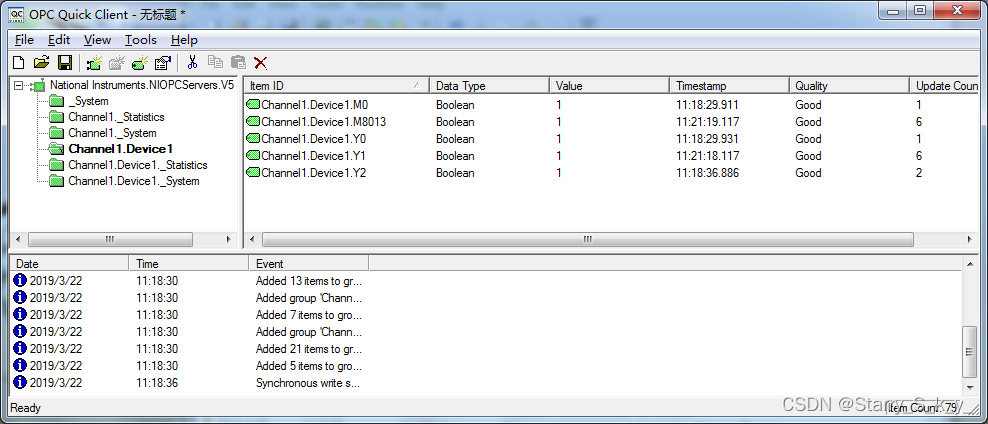Open the Tools menu
The image size is (988, 424).
(141, 40)
